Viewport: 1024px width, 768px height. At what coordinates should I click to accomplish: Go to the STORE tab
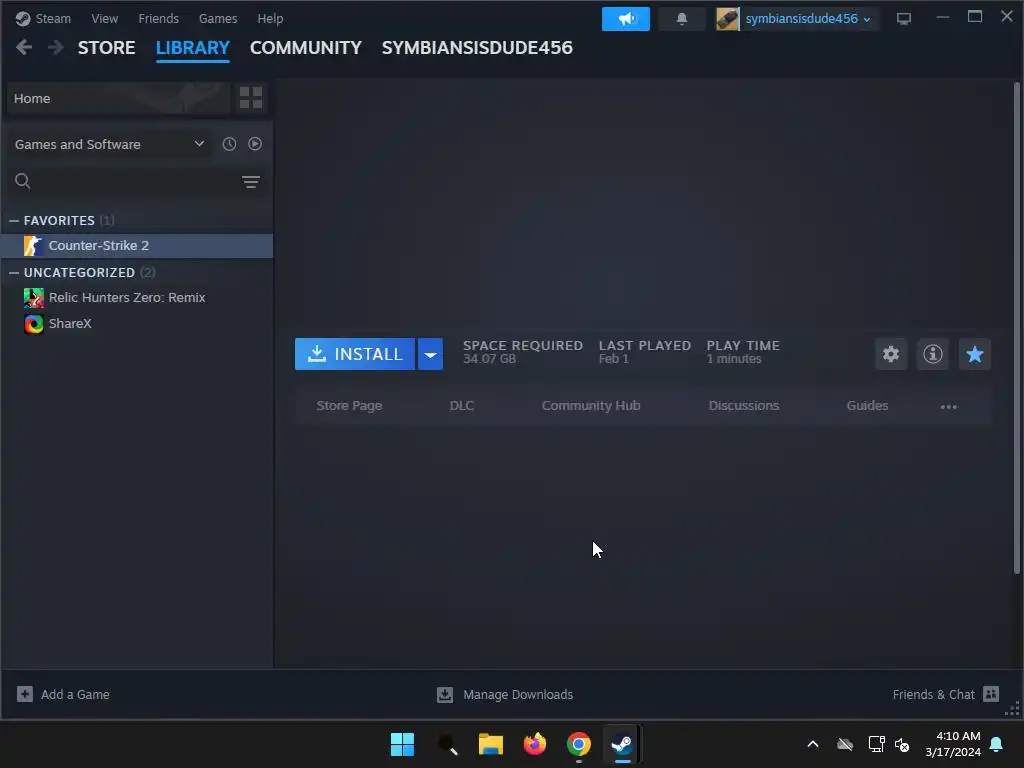pos(106,48)
